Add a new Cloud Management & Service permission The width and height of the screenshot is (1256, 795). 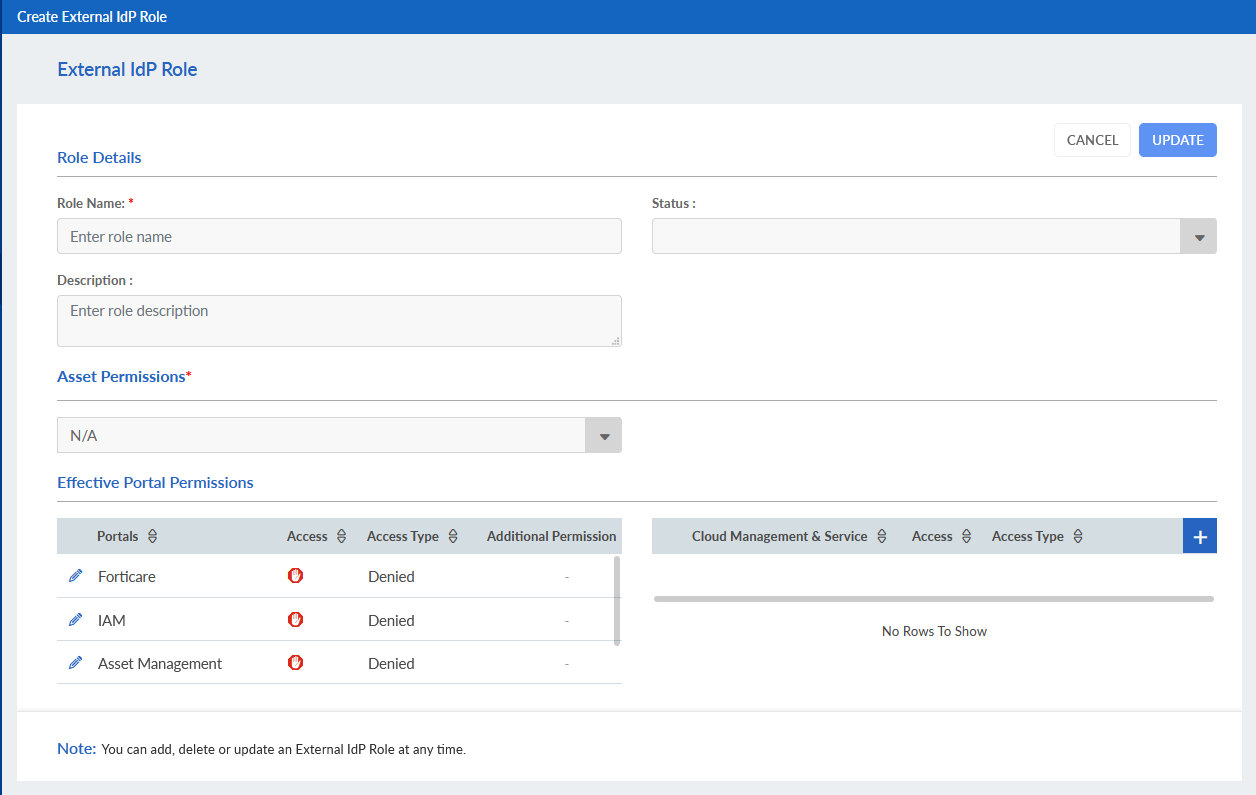pyautogui.click(x=1199, y=536)
